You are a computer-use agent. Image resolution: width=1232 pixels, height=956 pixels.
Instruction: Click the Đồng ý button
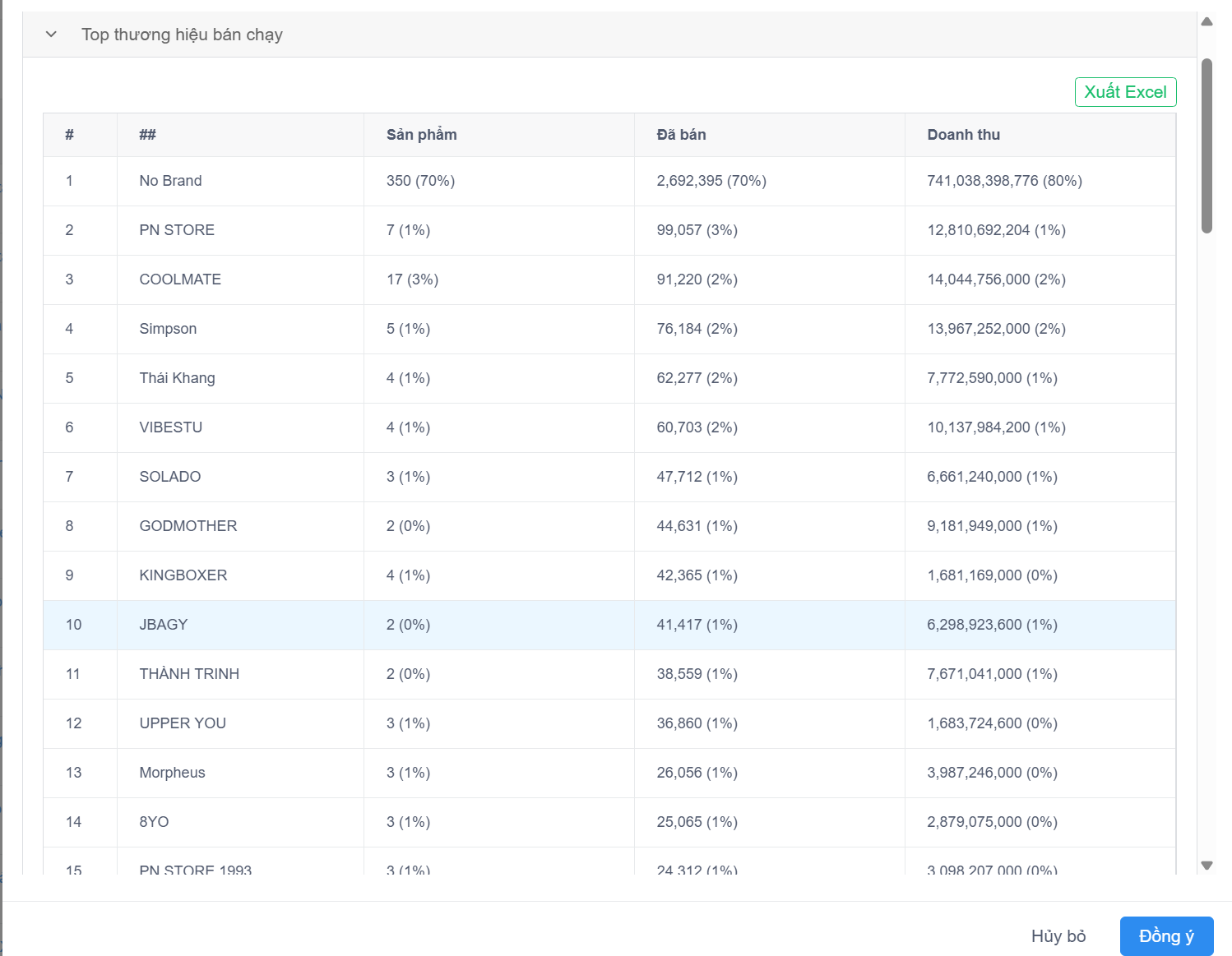1166,936
